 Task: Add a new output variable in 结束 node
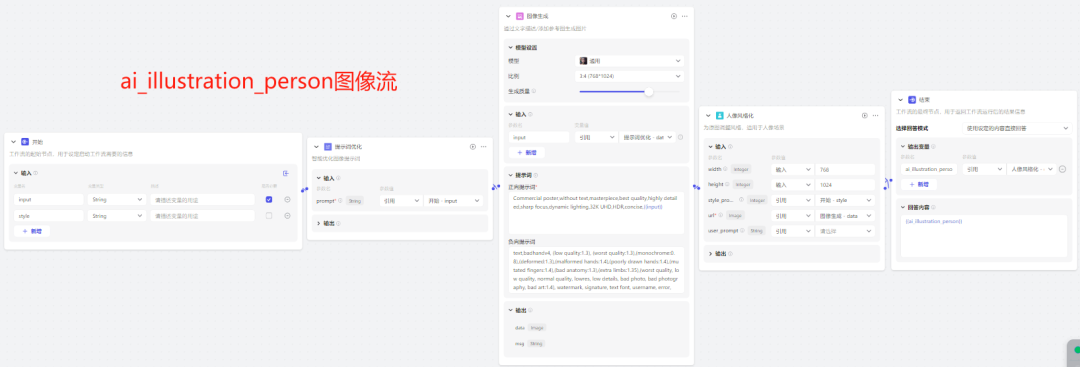[x=919, y=185]
